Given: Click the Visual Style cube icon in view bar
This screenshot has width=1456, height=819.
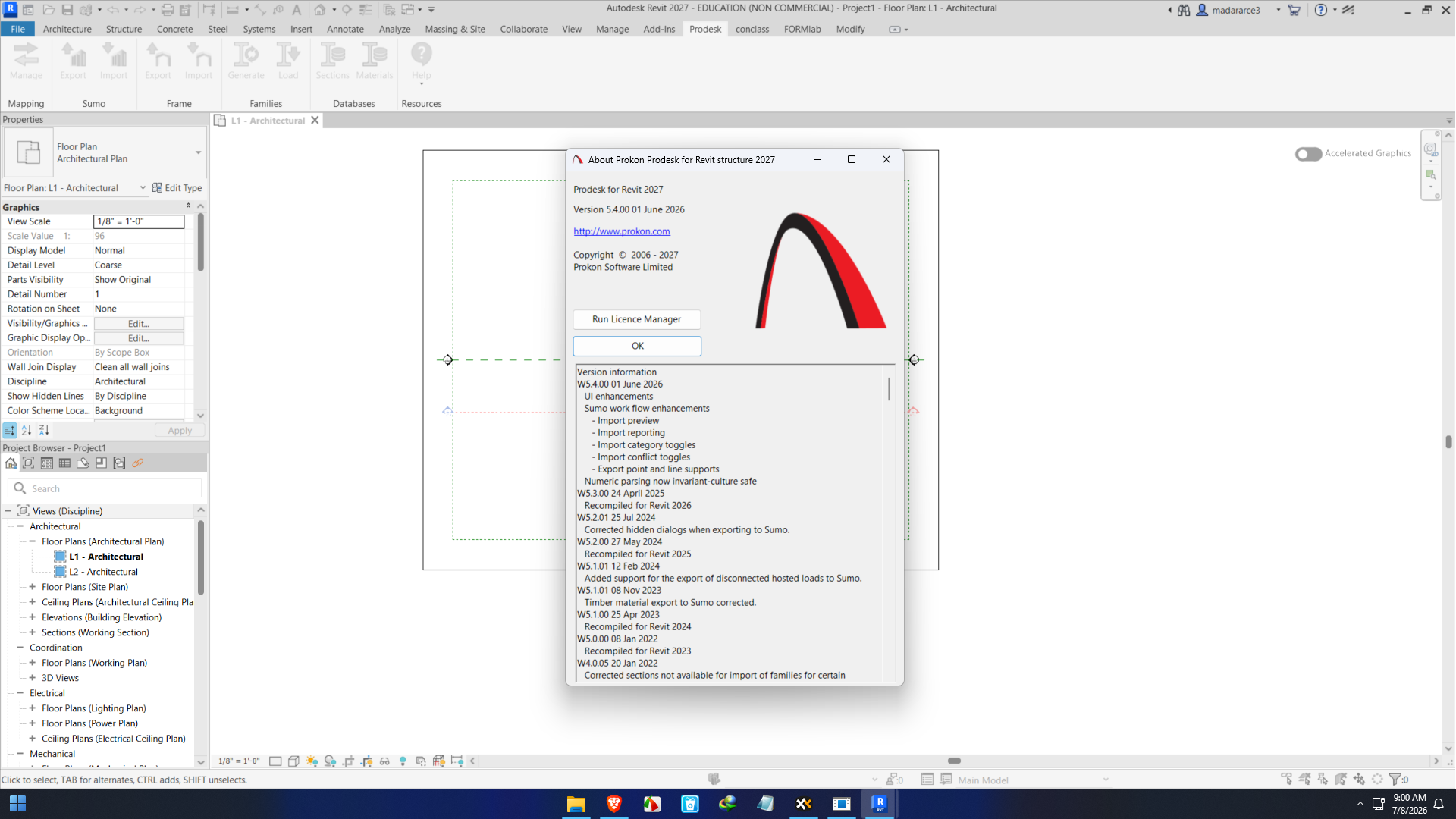Looking at the screenshot, I should pyautogui.click(x=293, y=761).
